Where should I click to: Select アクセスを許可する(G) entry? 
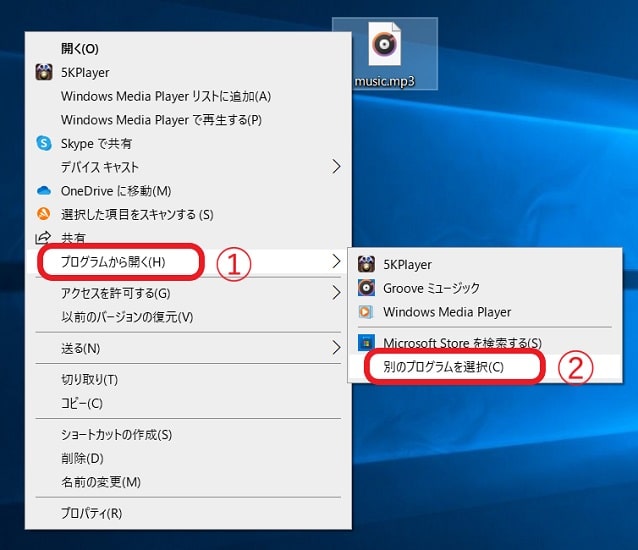click(x=188, y=293)
